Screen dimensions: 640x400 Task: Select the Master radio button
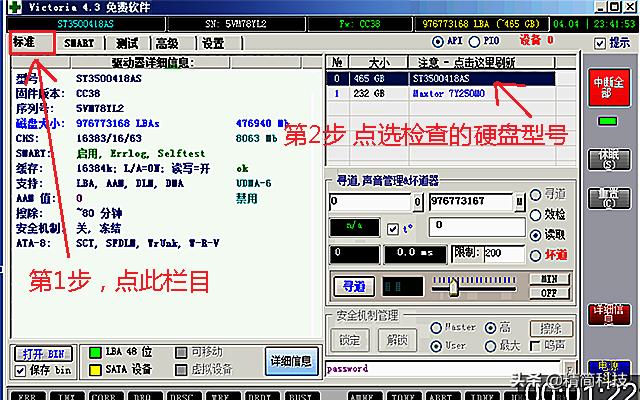(x=436, y=327)
